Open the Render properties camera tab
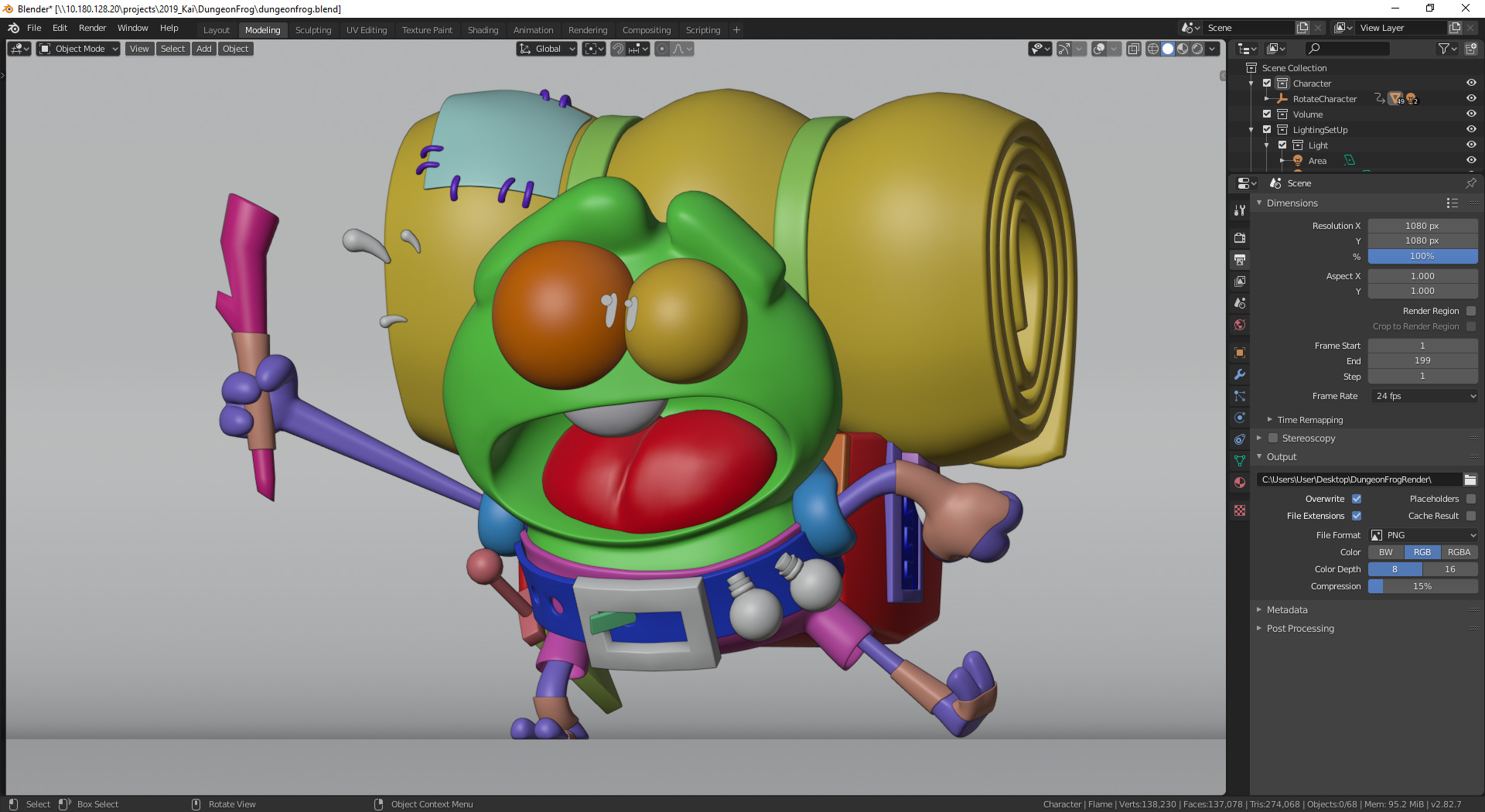1485x812 pixels. 1240,237
